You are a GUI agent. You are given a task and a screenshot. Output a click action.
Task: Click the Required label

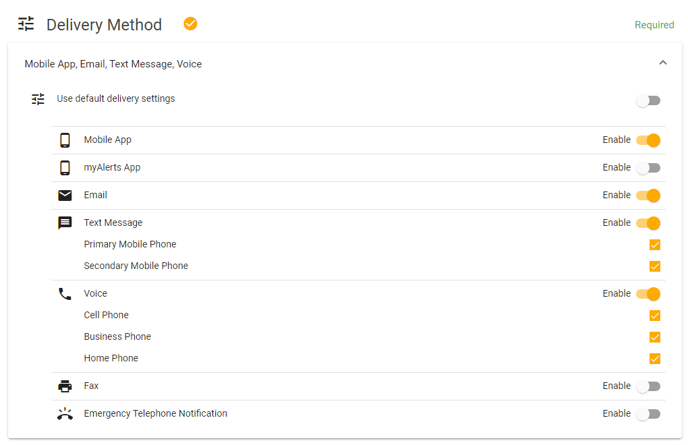click(x=654, y=25)
